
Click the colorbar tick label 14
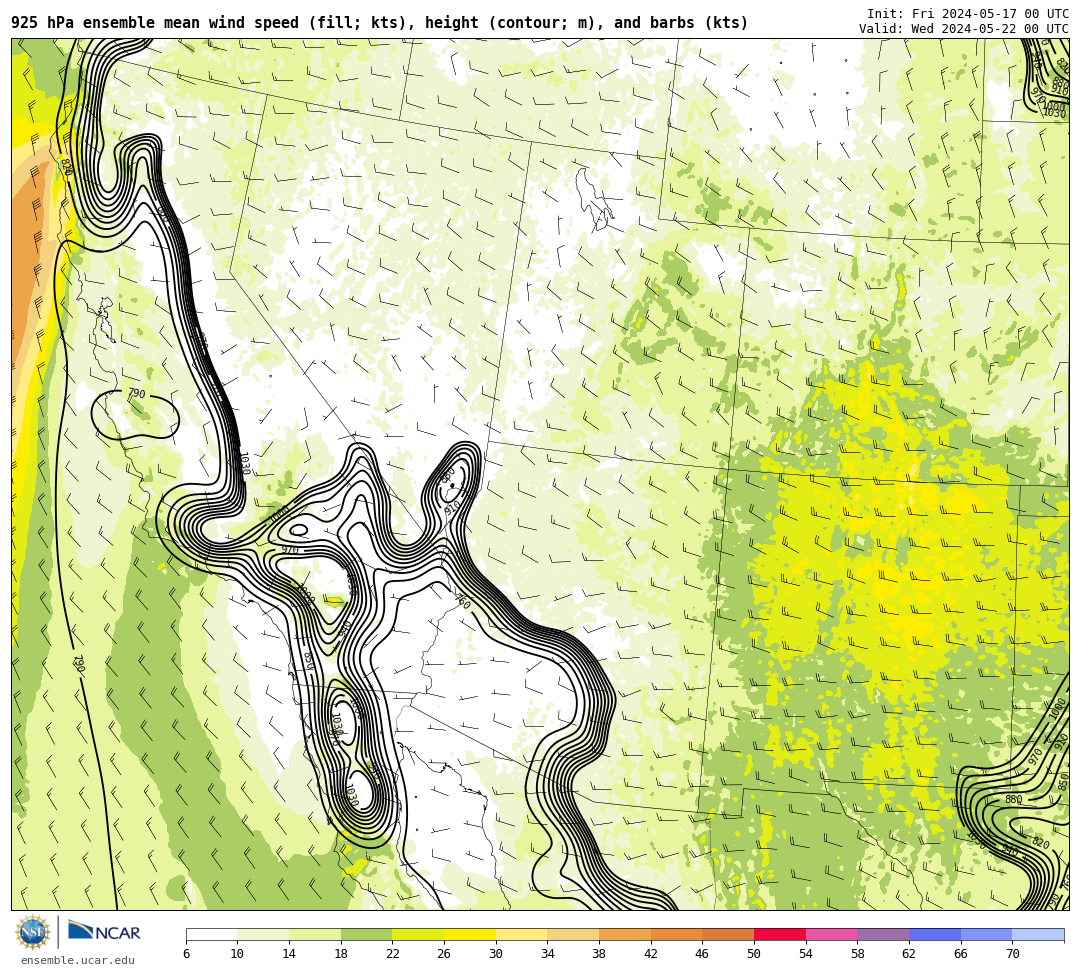[289, 954]
